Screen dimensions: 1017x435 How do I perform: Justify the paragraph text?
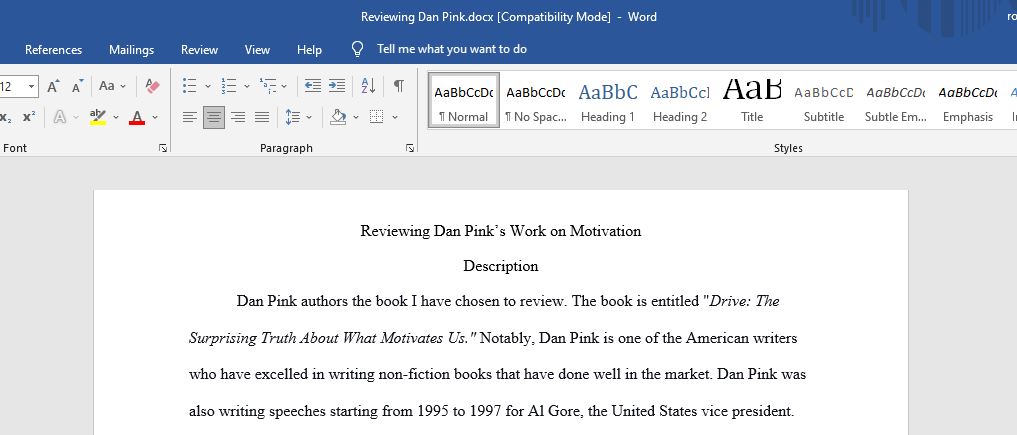point(262,117)
